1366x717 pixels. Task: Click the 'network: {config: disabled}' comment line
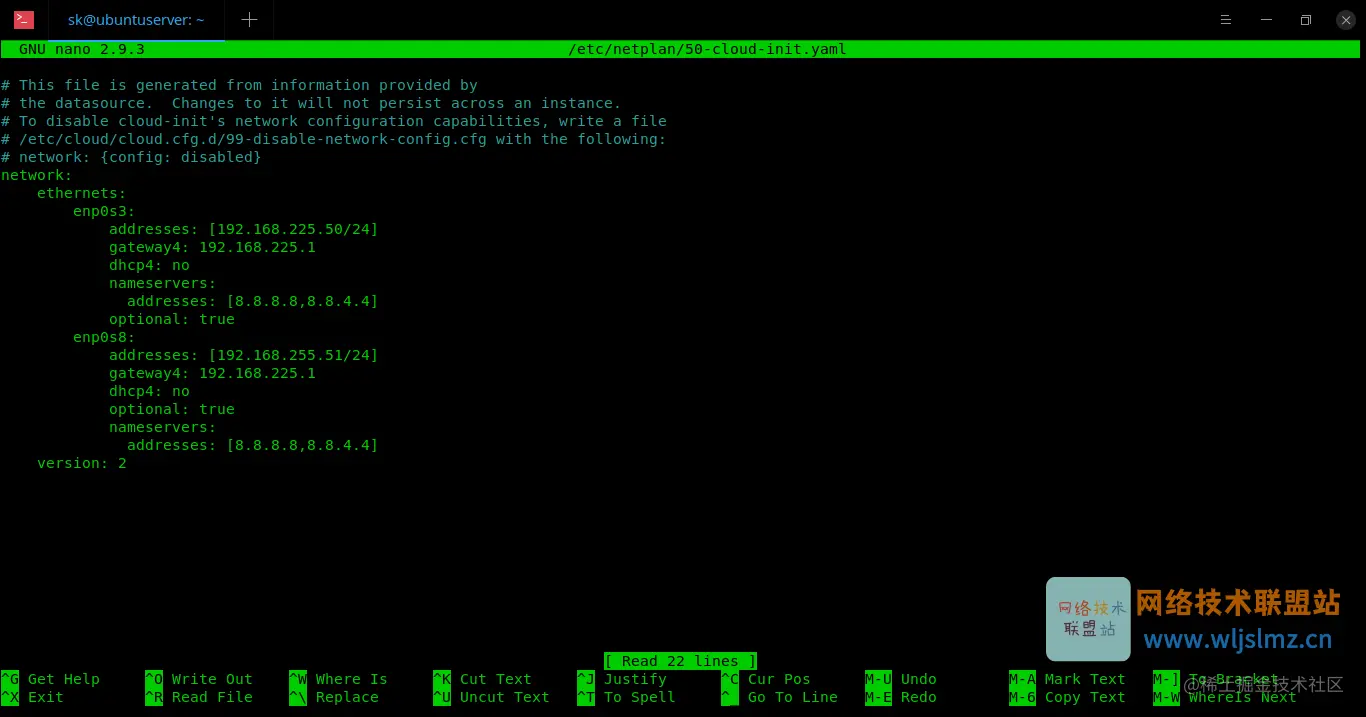pos(131,157)
